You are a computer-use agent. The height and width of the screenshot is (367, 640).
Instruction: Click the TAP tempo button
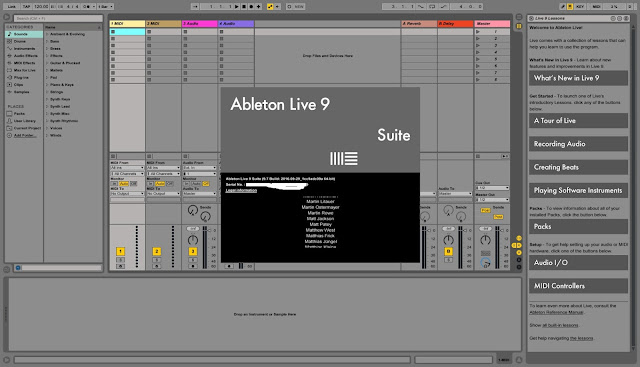pyautogui.click(x=27, y=7)
